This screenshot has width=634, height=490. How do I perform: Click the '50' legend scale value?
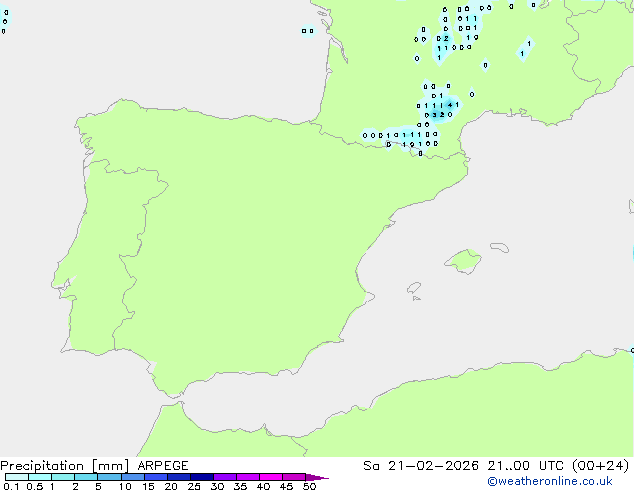309,486
